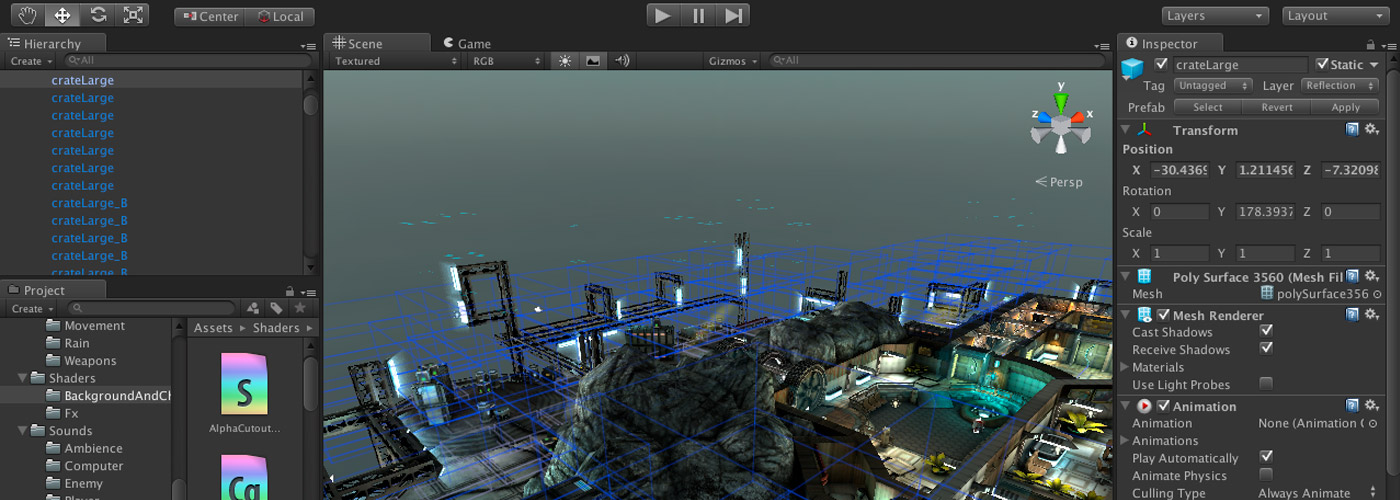Toggle the Center pivot button

tap(209, 17)
